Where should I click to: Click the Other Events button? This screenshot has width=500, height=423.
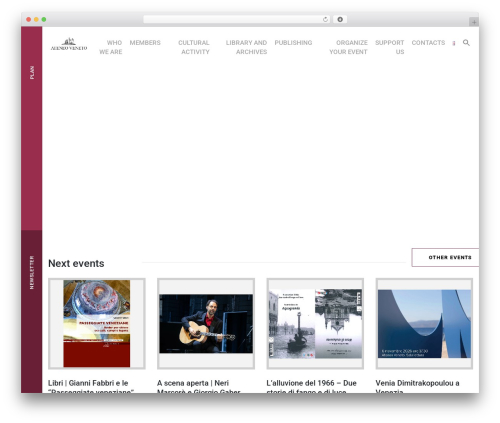[x=445, y=257]
